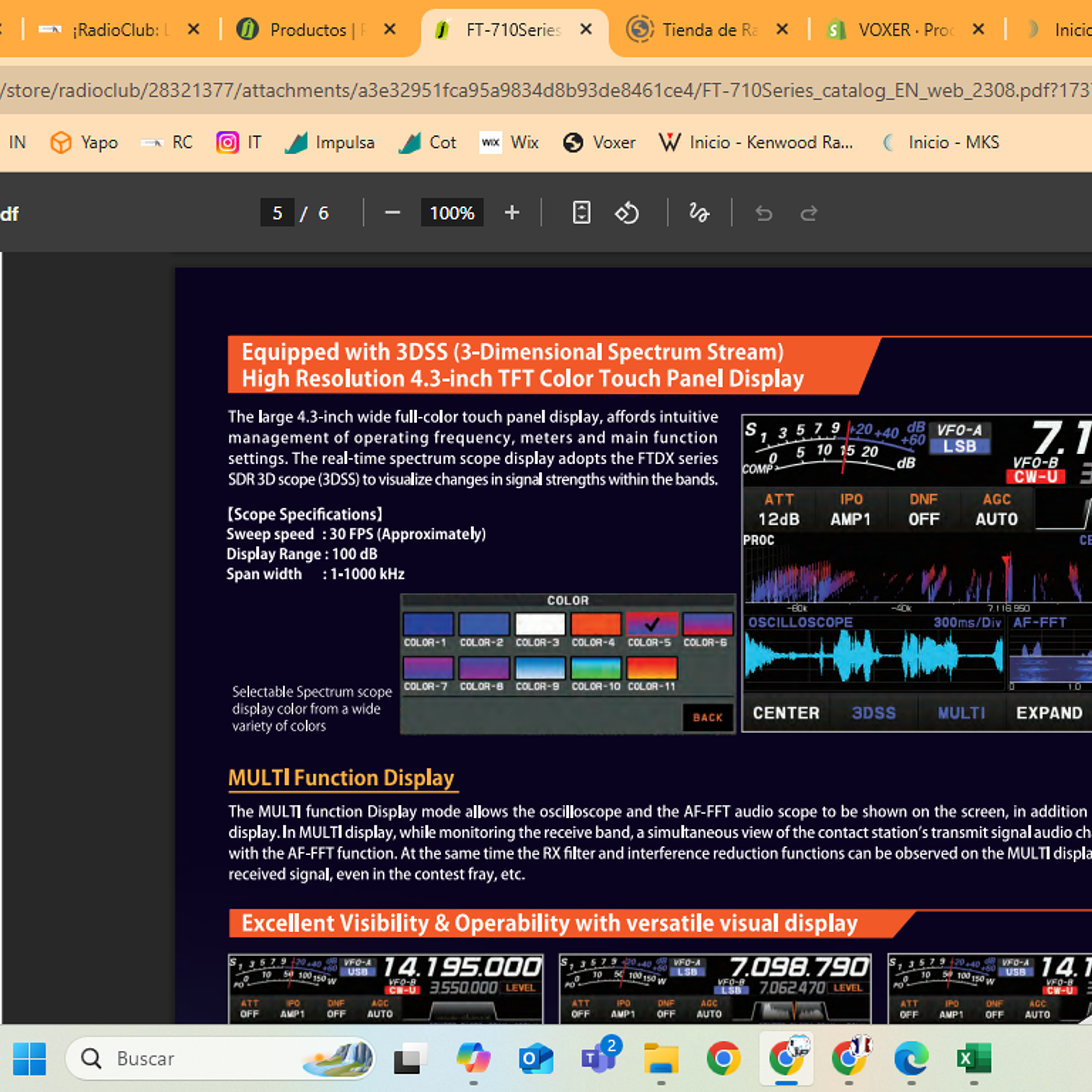Click the 100% zoom level field
1092x1092 pixels.
(x=452, y=213)
